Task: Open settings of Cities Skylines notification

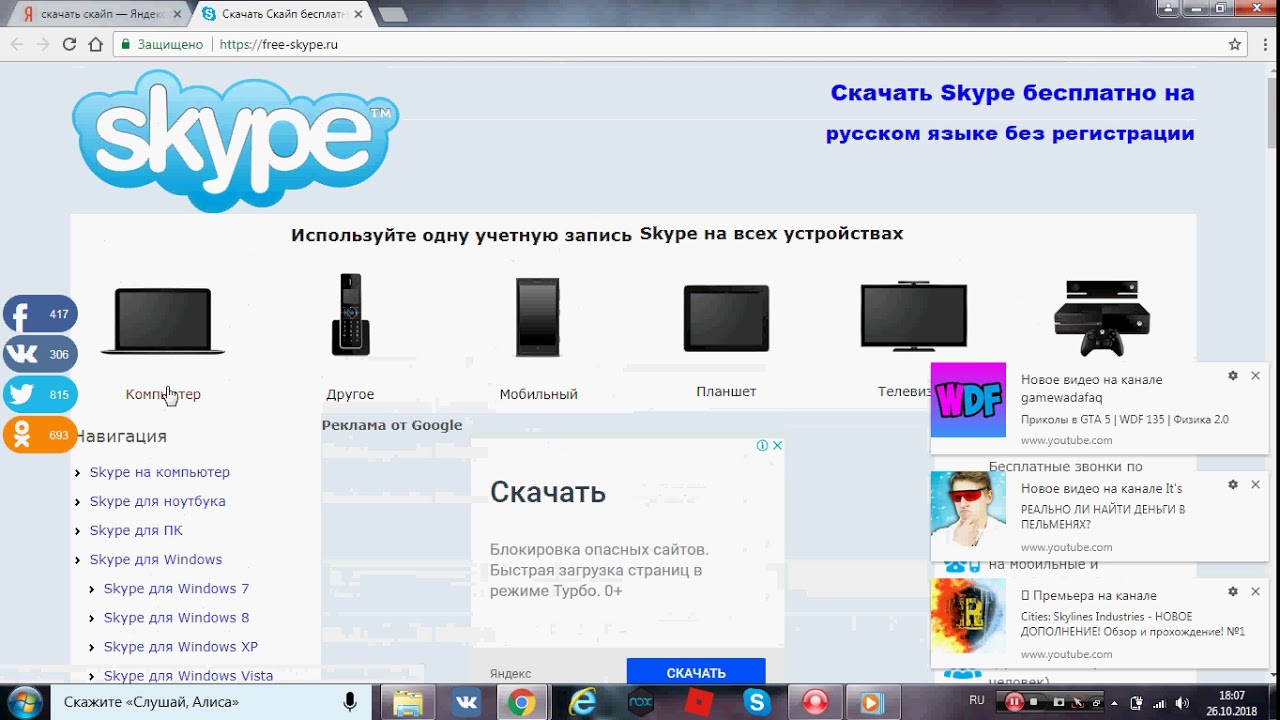Action: (x=1233, y=592)
